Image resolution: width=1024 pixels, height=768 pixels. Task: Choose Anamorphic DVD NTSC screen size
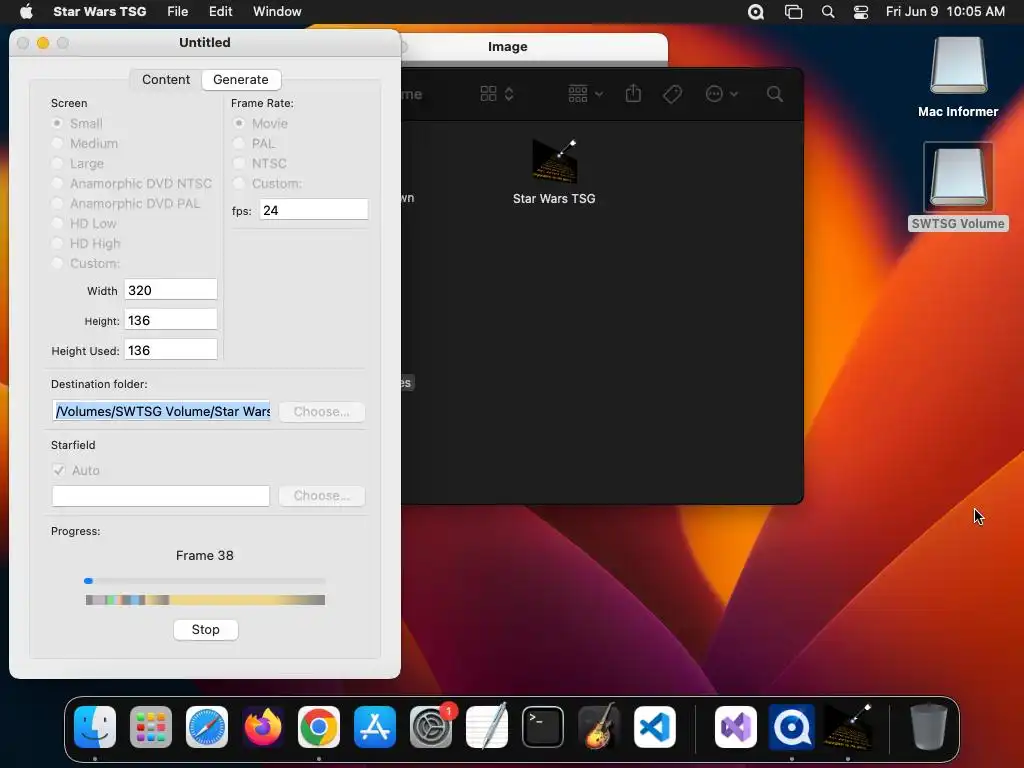(x=57, y=184)
